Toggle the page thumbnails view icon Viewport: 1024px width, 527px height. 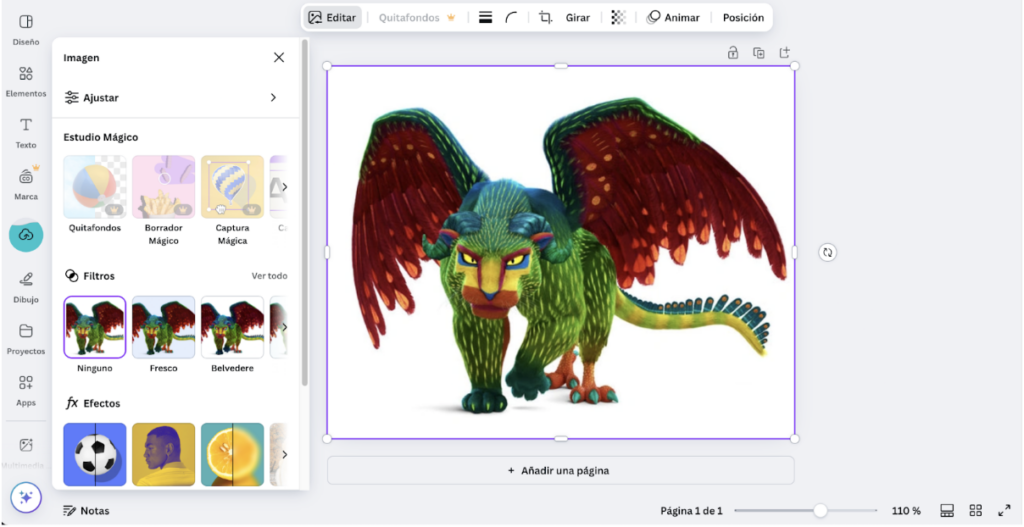(947, 511)
